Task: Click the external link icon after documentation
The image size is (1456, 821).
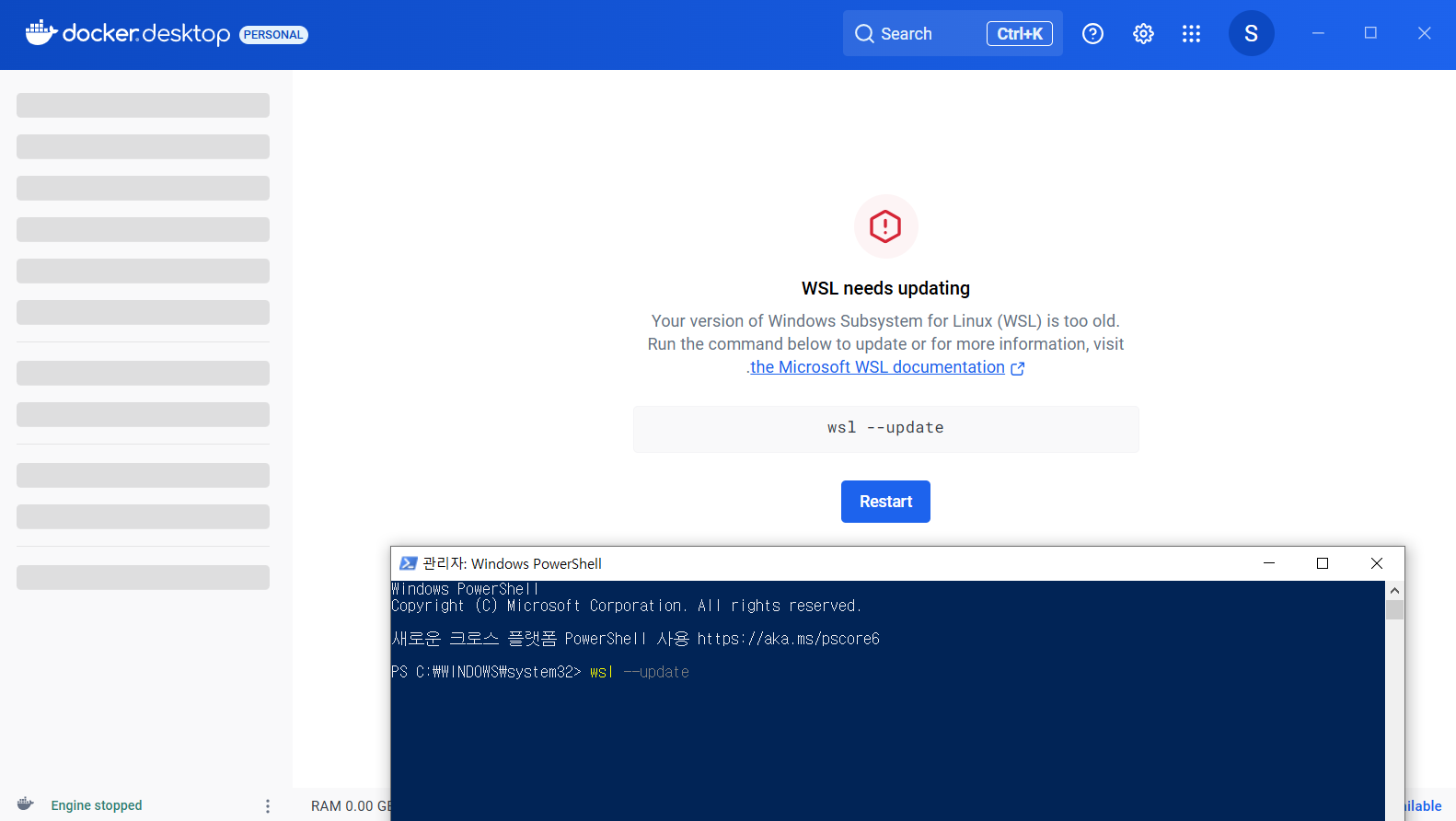Action: click(1018, 368)
